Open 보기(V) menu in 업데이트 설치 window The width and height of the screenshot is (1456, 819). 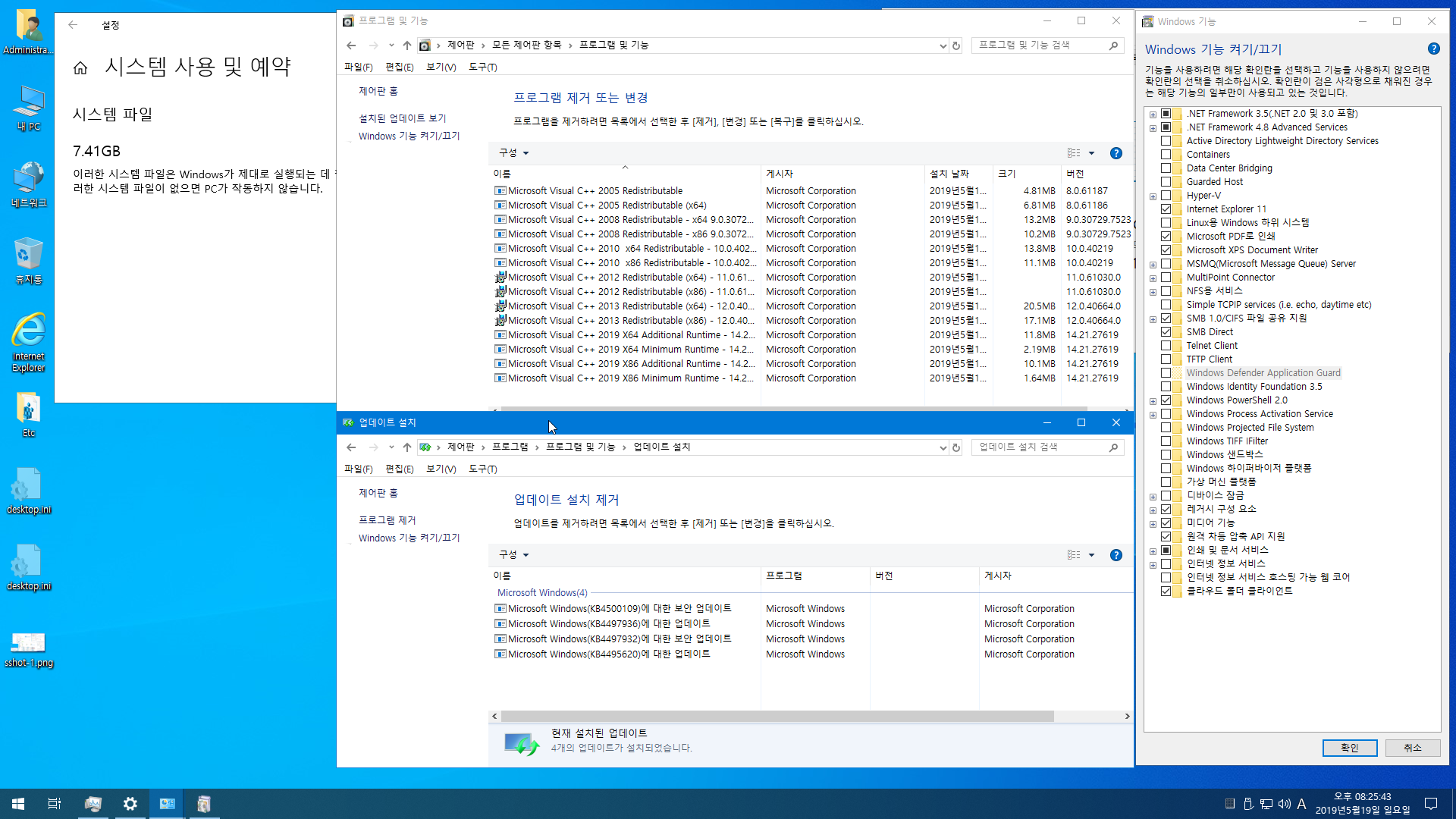441,469
